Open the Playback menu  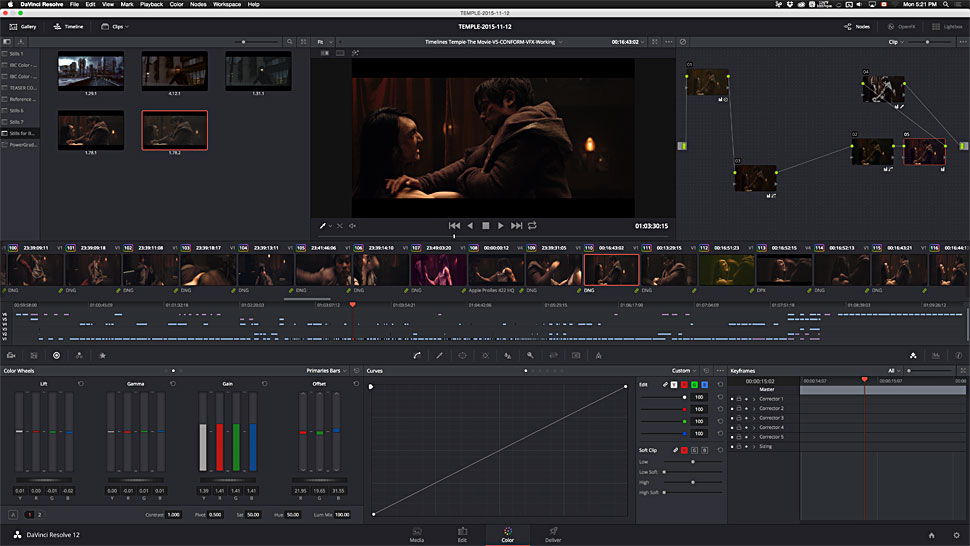click(x=151, y=4)
